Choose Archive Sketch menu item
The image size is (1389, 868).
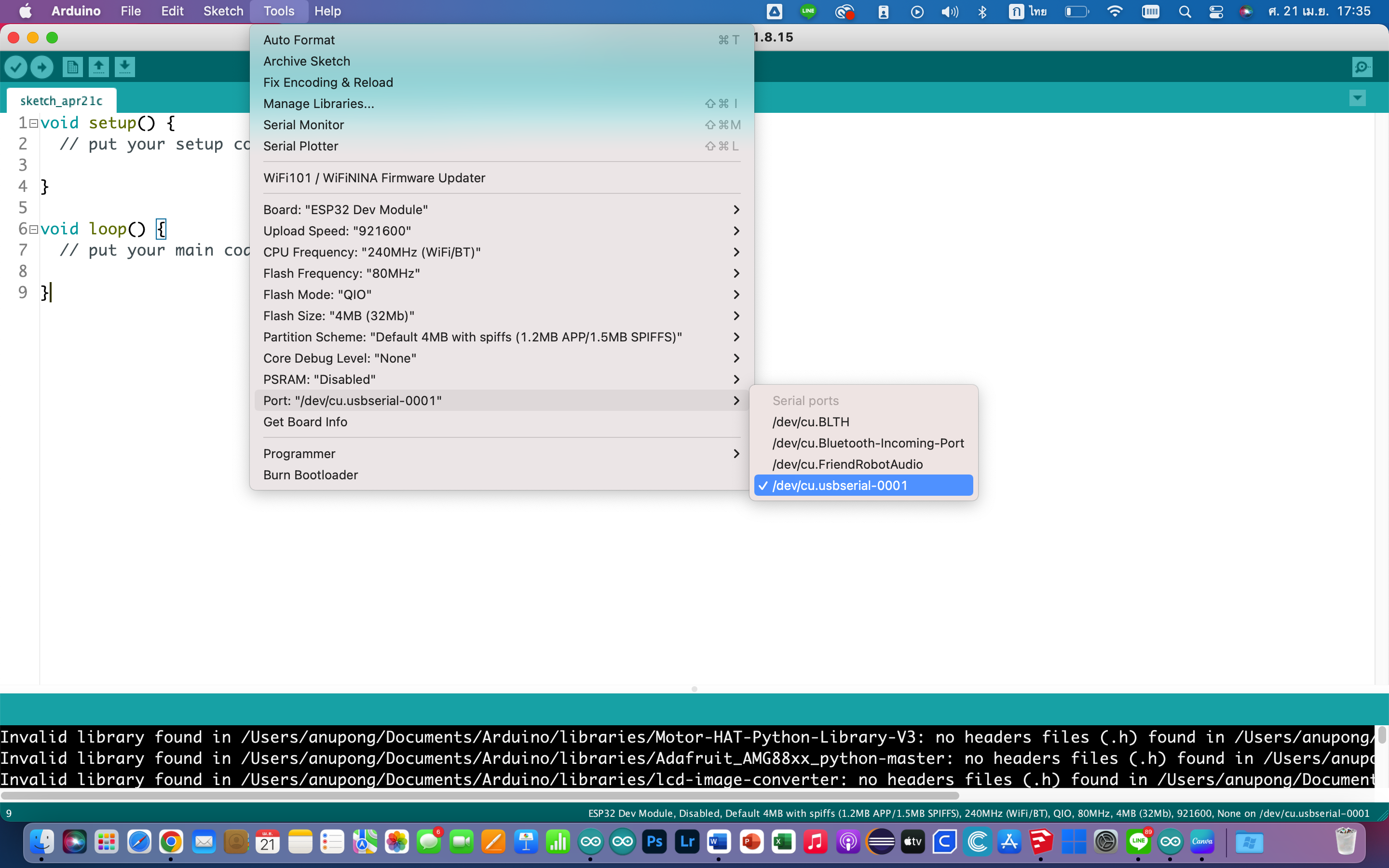click(x=501, y=61)
